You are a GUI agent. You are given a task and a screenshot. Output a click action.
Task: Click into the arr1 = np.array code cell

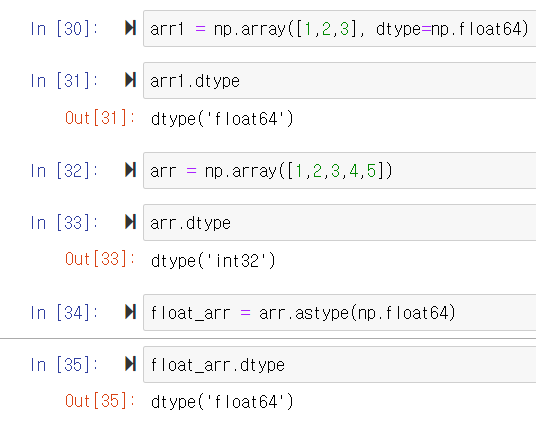click(339, 28)
